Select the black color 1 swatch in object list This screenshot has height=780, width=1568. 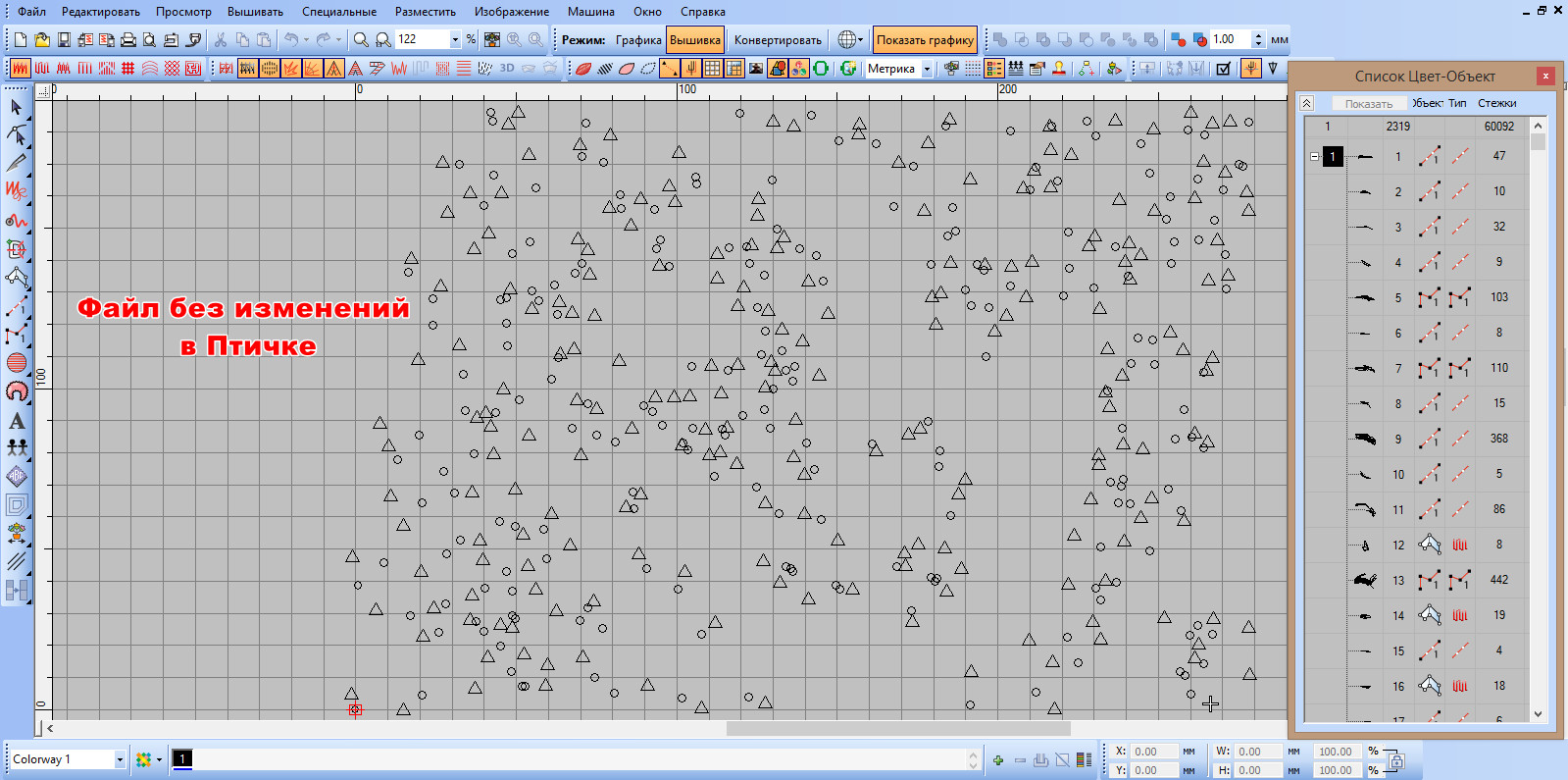pyautogui.click(x=1333, y=156)
